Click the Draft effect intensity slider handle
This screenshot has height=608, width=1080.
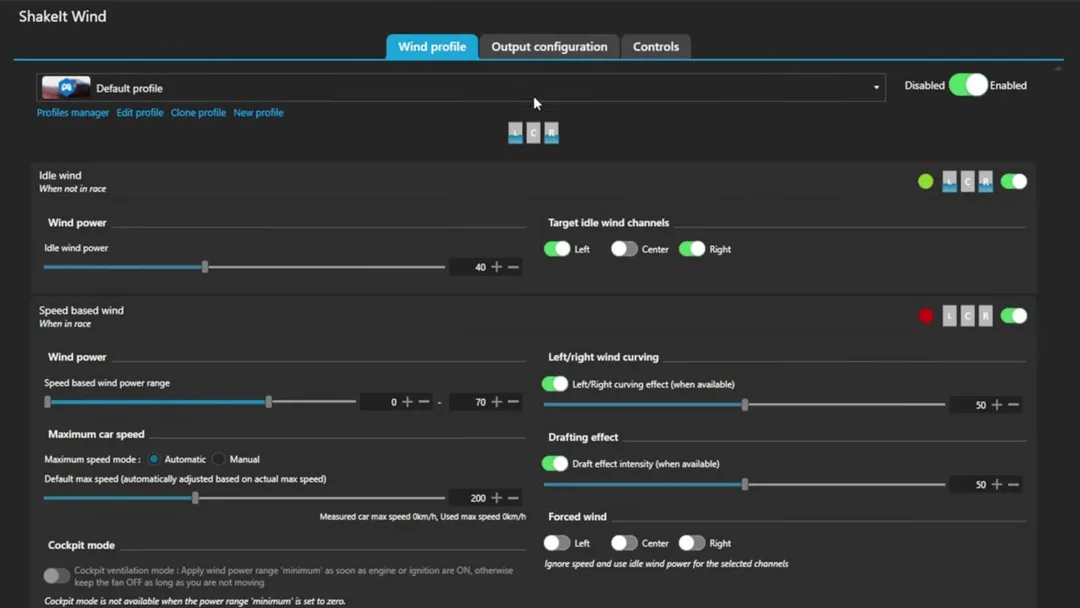pos(745,484)
